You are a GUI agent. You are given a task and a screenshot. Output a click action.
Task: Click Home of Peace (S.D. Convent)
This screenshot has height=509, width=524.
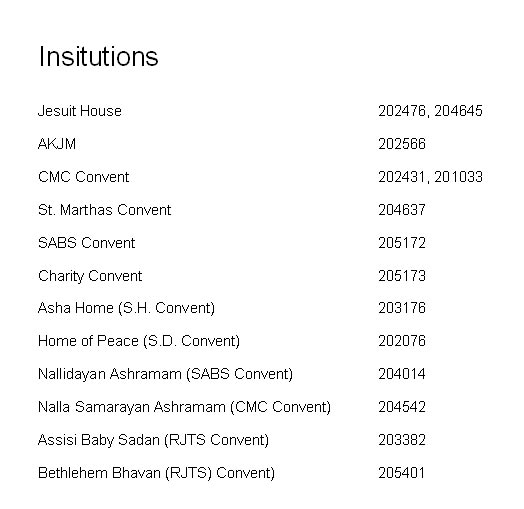click(139, 341)
